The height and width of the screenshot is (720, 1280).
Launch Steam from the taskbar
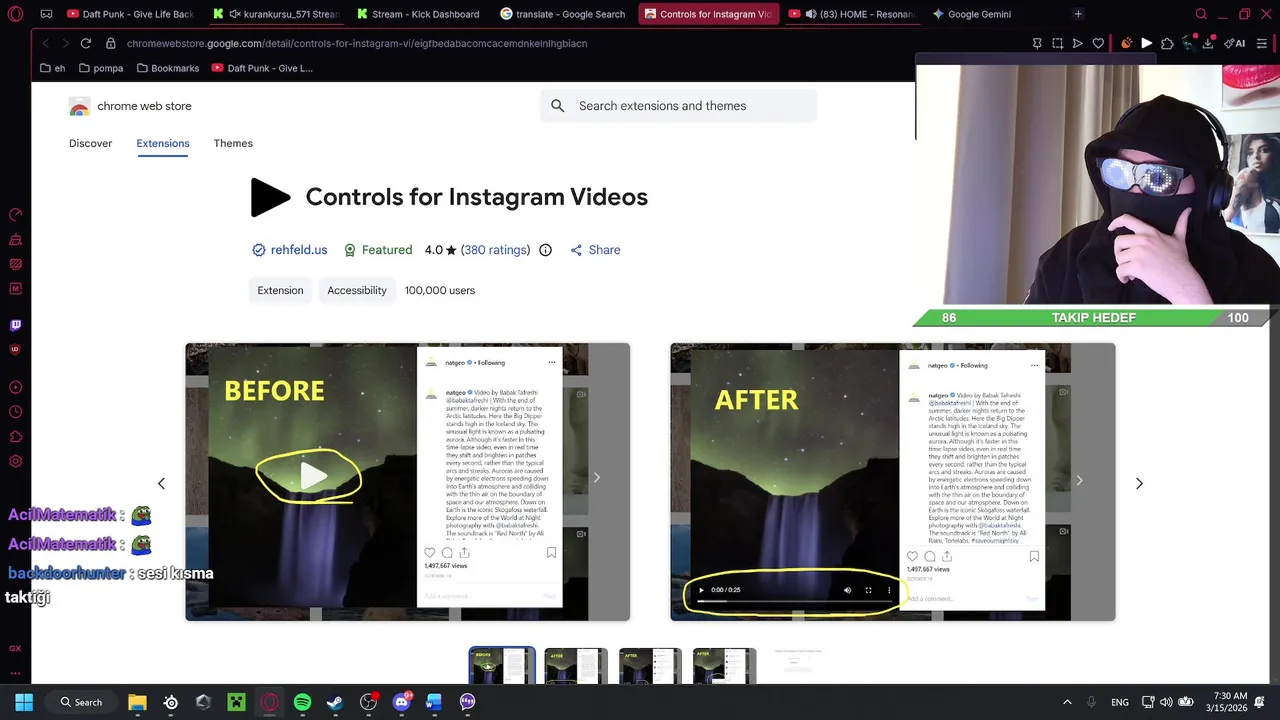(335, 702)
